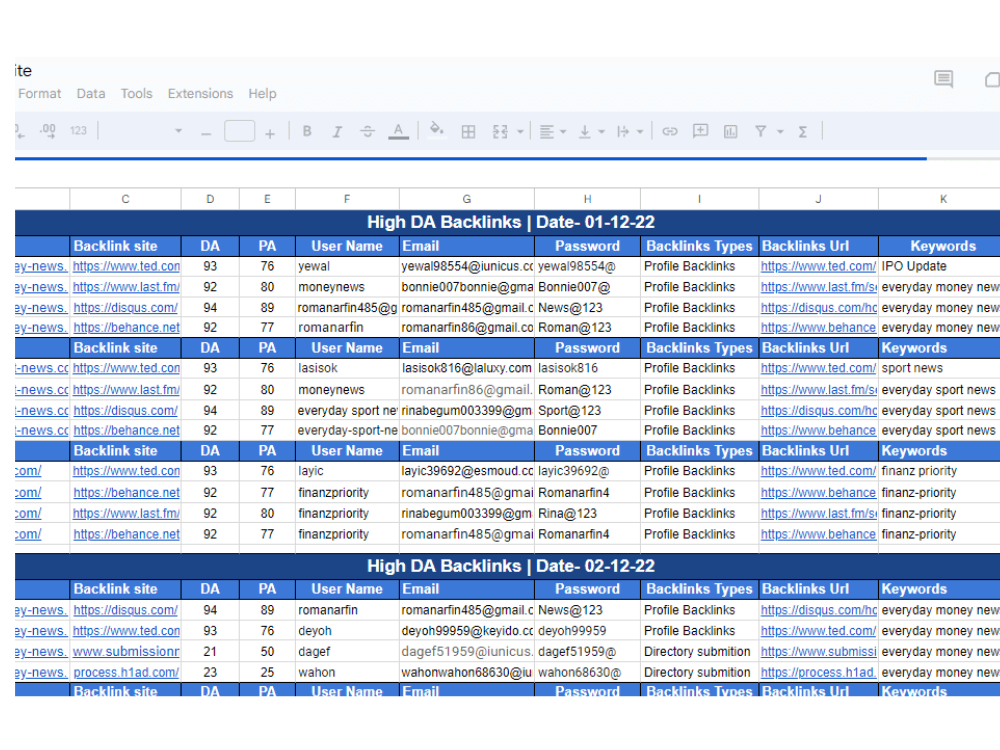Select PA value 25 cell
1000x750 pixels.
(x=267, y=672)
